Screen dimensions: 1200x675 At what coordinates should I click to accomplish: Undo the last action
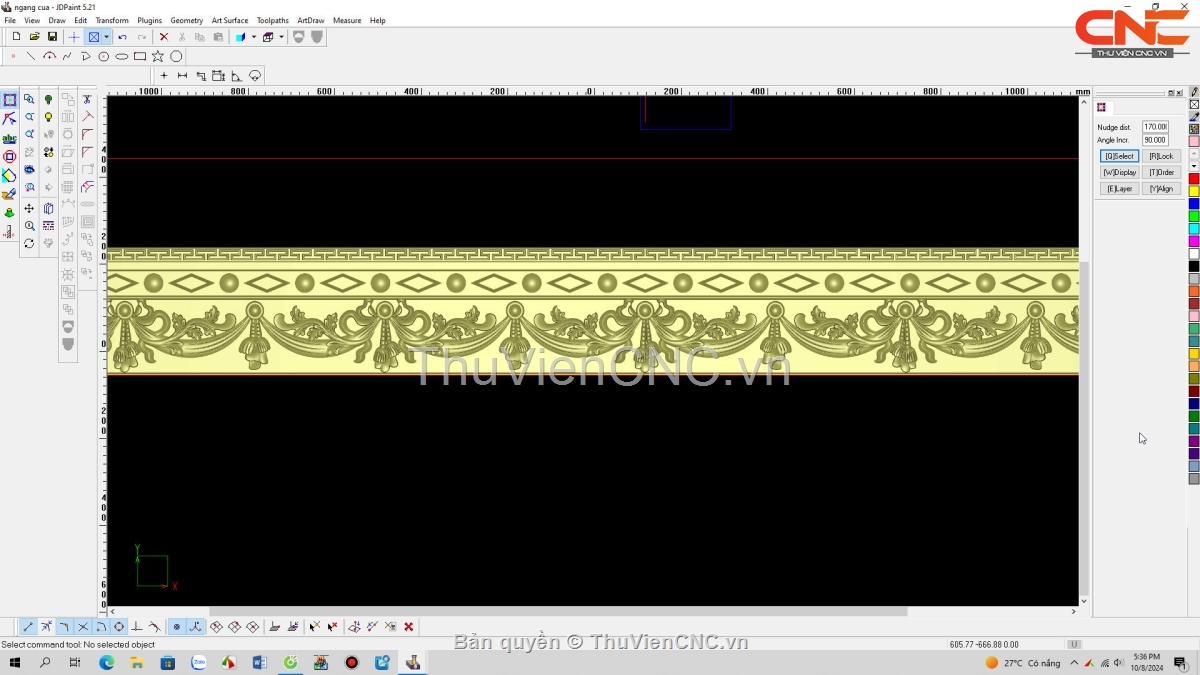coord(122,37)
